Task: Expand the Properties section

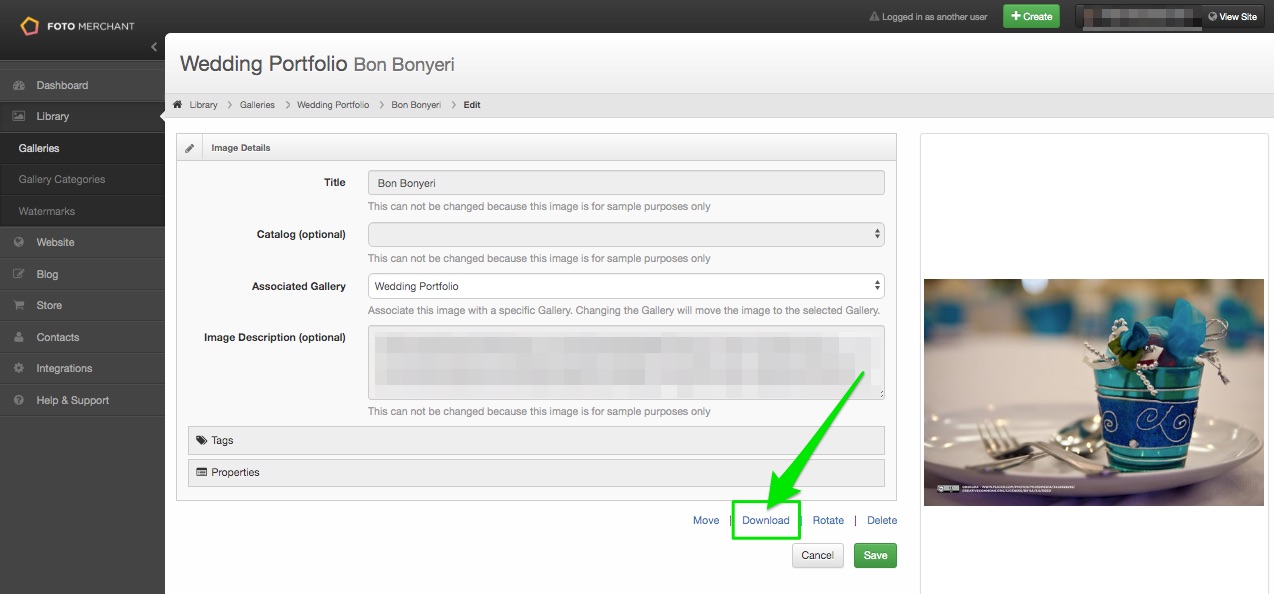Action: click(536, 472)
